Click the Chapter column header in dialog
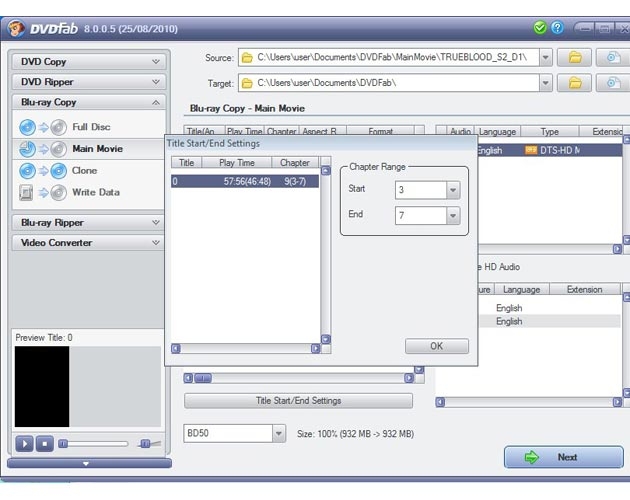 [295, 163]
